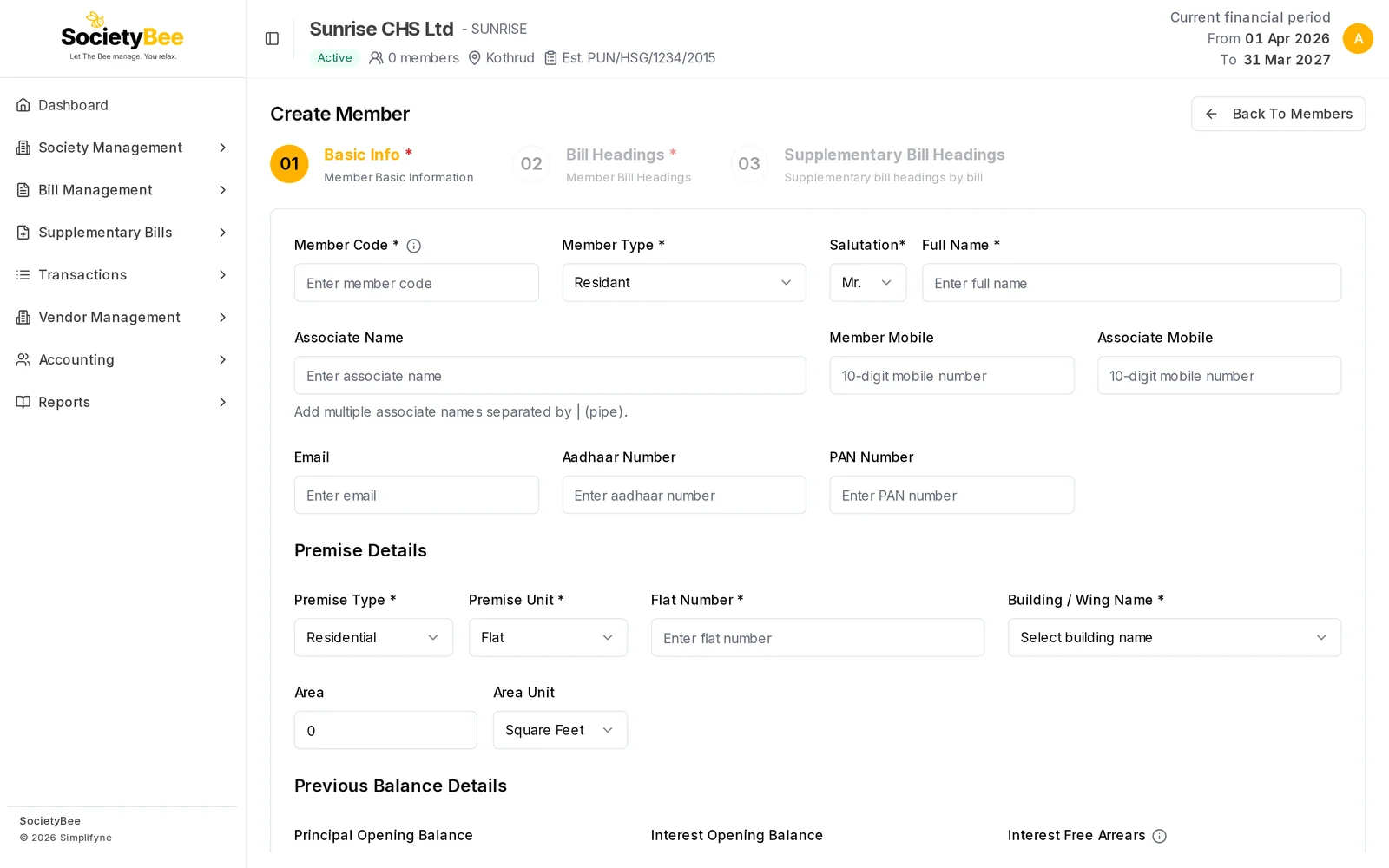Open the Salutation dropdown

(868, 283)
